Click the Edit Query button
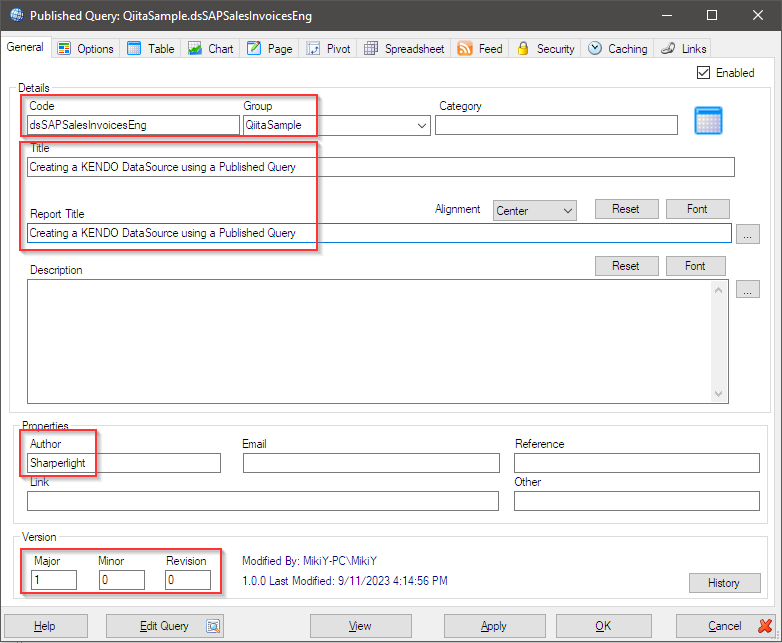Viewport: 782px width, 643px height. (165, 626)
